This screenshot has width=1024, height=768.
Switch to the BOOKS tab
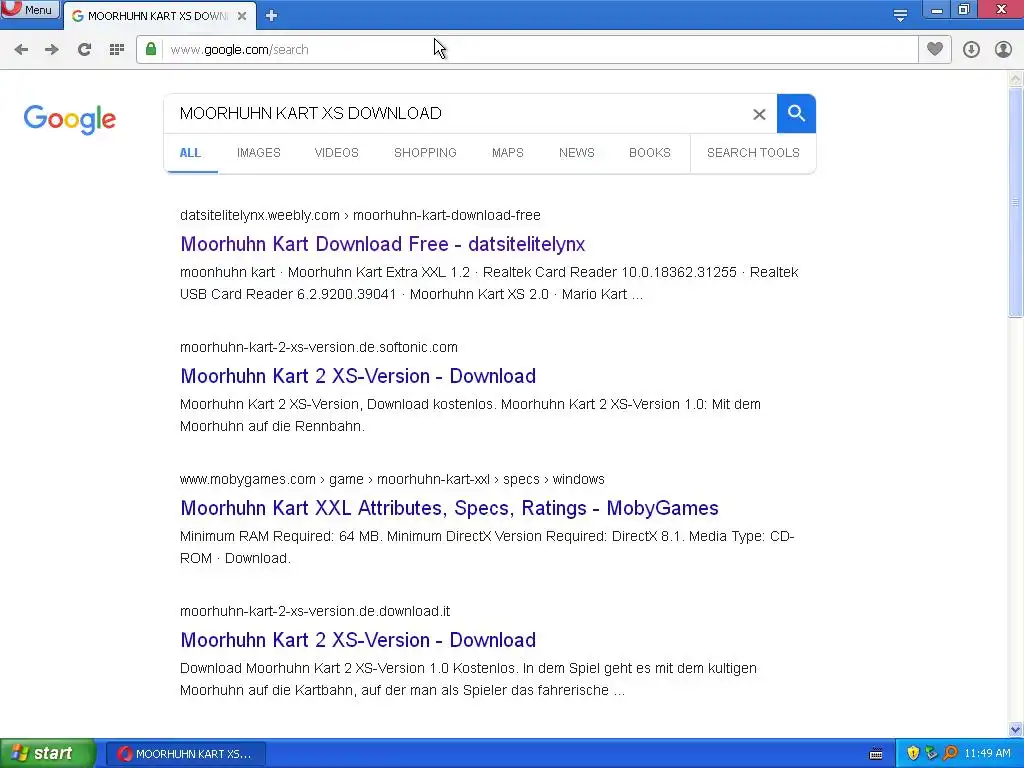[x=650, y=153]
